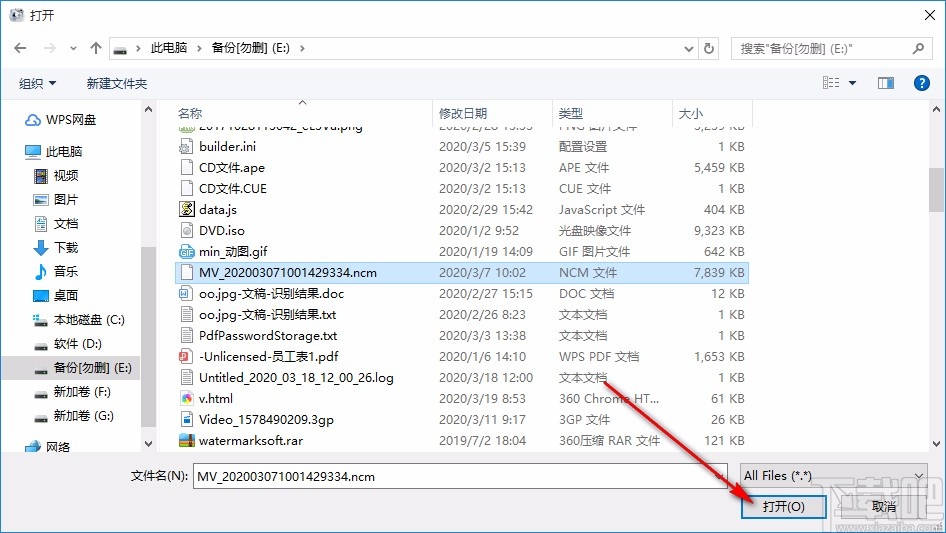Open the 下载 folder
946x533 pixels.
point(56,247)
